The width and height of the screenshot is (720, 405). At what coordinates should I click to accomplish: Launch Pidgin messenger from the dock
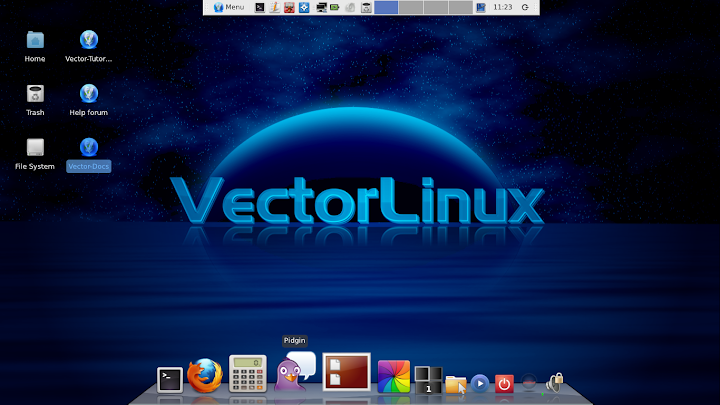[295, 371]
